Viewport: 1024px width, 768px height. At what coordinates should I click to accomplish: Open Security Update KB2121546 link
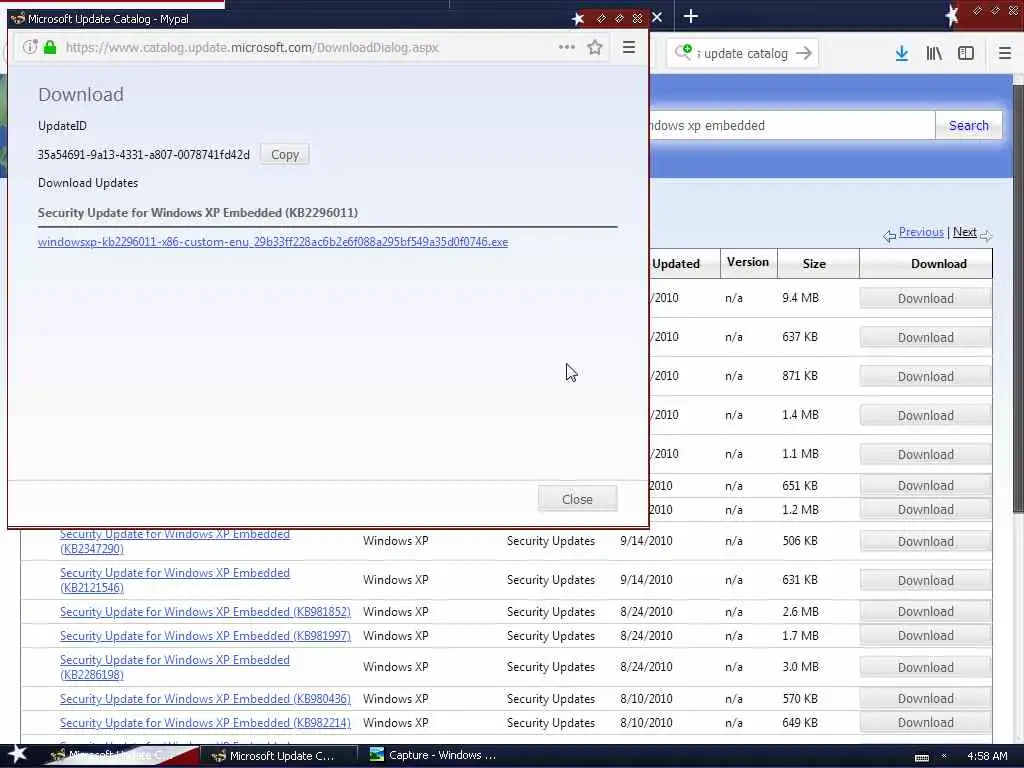(174, 580)
